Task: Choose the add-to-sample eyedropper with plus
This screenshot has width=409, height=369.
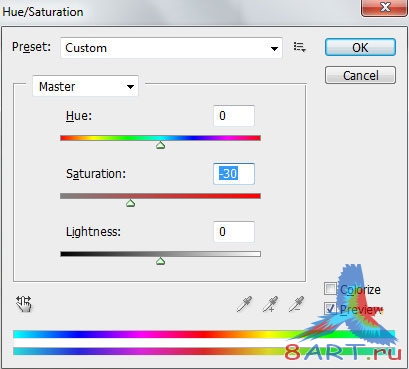Action: pyautogui.click(x=270, y=304)
